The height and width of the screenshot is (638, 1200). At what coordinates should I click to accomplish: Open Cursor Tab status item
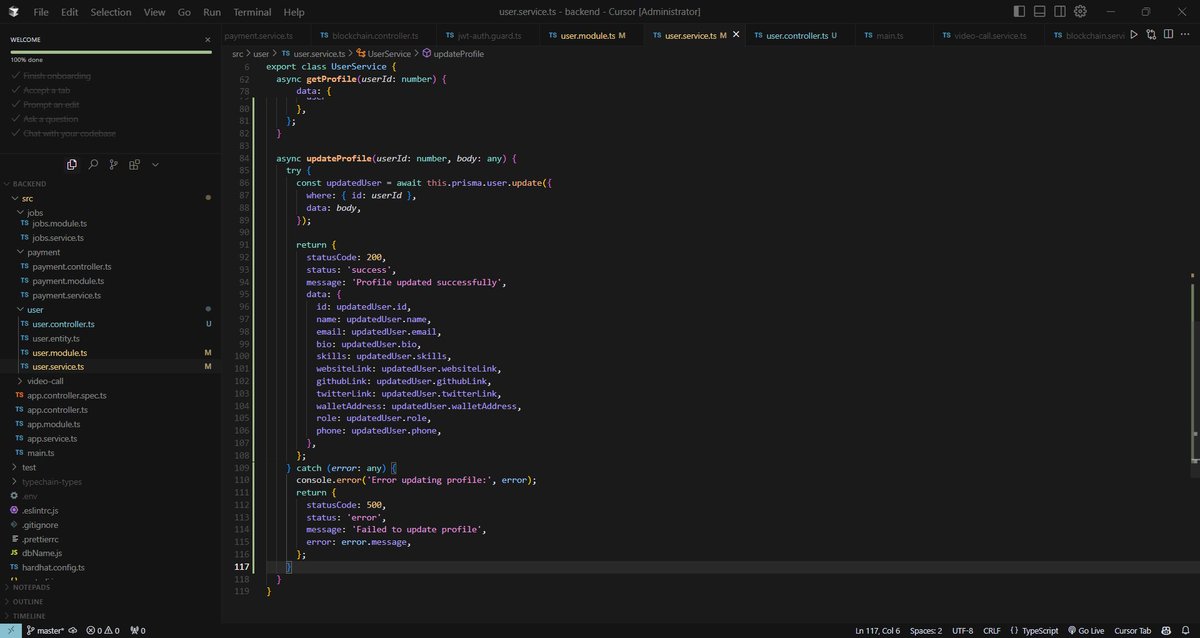coord(1132,630)
